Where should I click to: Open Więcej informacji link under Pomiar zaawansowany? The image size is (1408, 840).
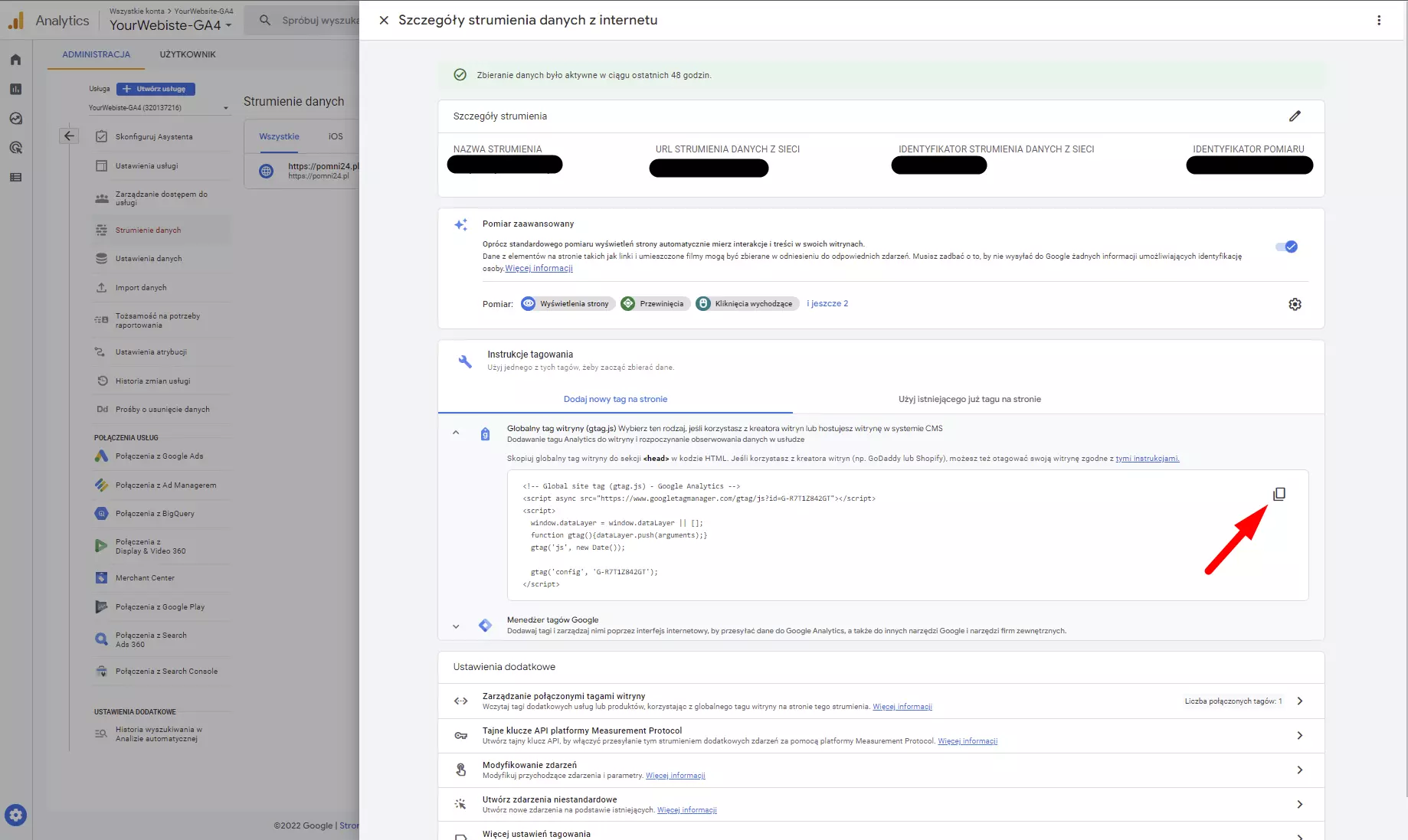click(x=539, y=269)
